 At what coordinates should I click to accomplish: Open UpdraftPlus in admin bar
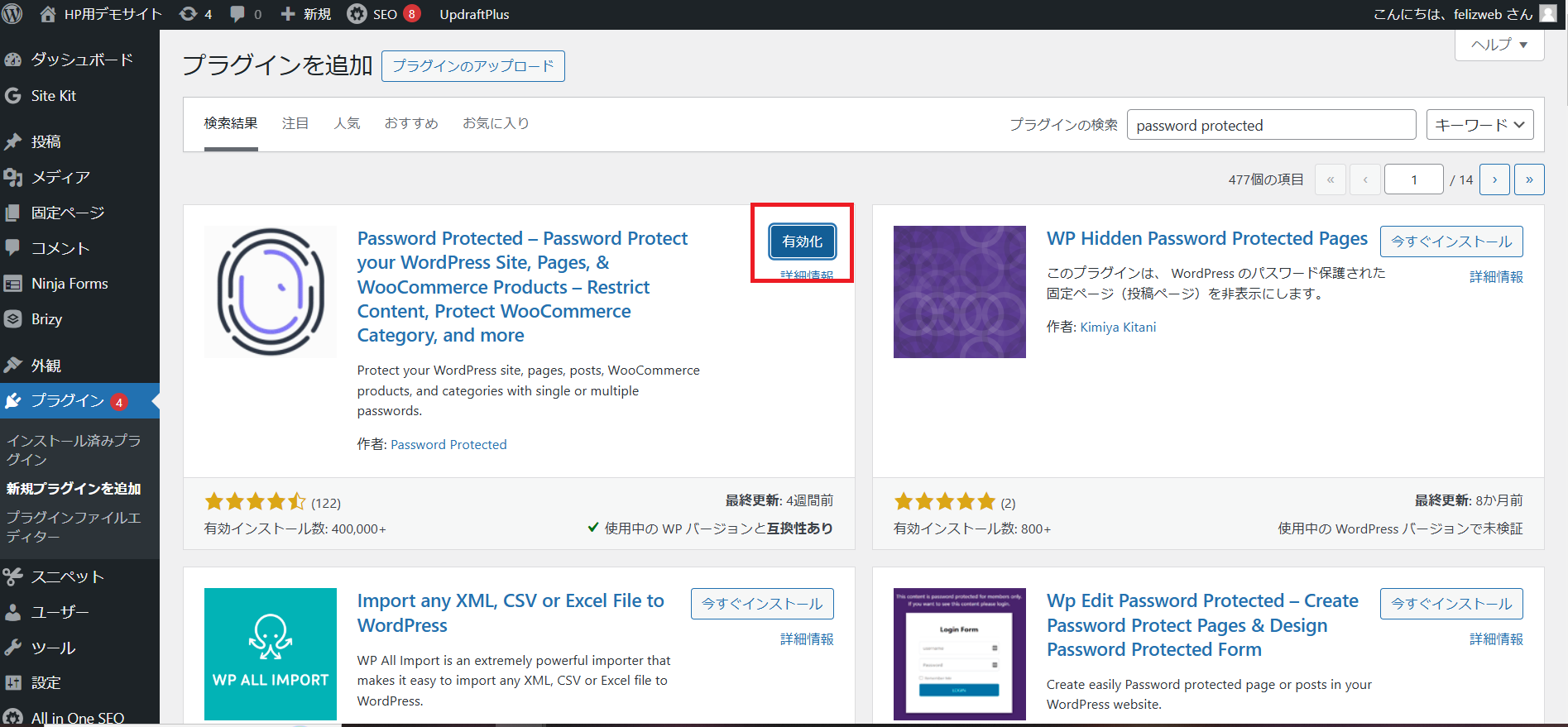474,14
